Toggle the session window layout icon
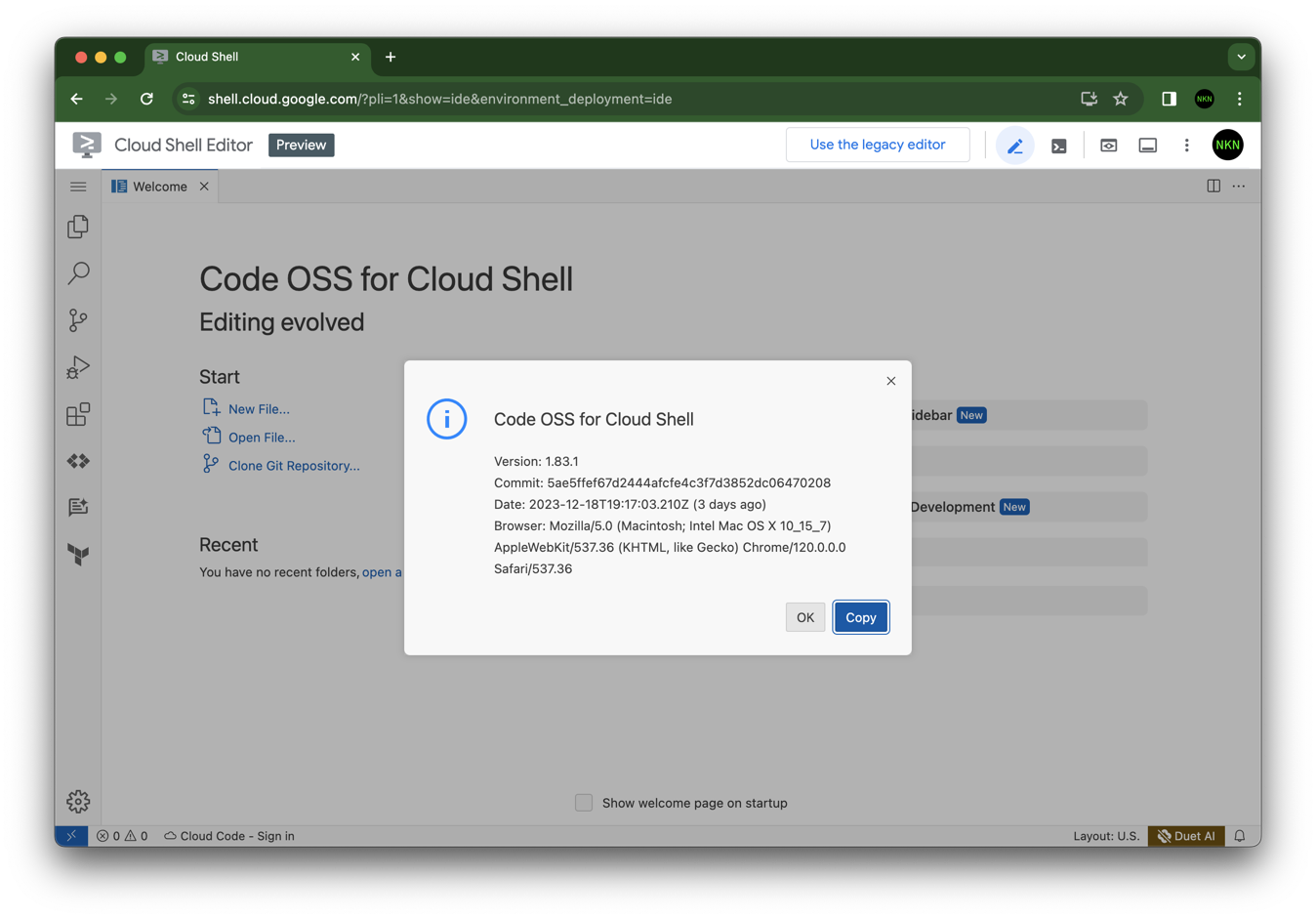 click(1148, 146)
